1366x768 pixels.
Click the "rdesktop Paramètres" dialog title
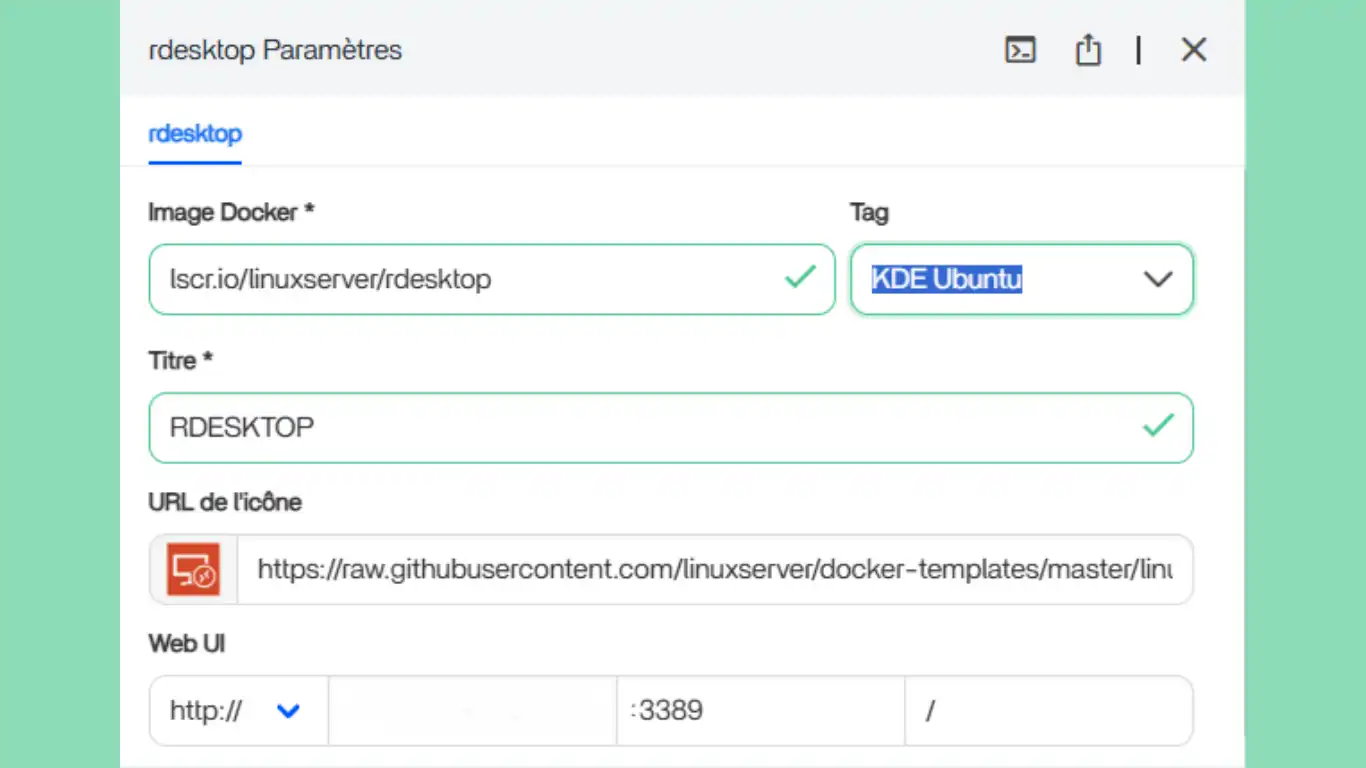point(275,50)
